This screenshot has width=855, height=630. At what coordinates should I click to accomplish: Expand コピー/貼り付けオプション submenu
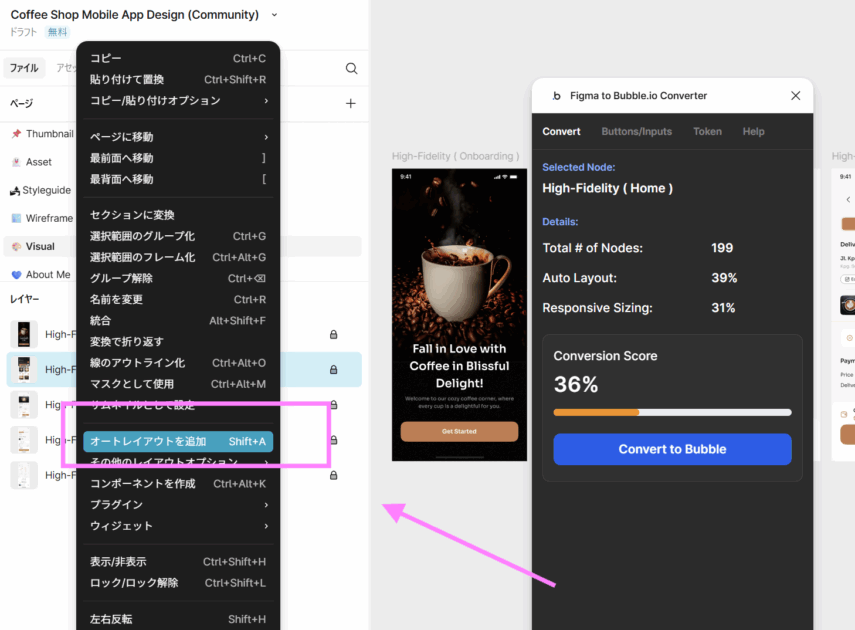pyautogui.click(x=178, y=101)
